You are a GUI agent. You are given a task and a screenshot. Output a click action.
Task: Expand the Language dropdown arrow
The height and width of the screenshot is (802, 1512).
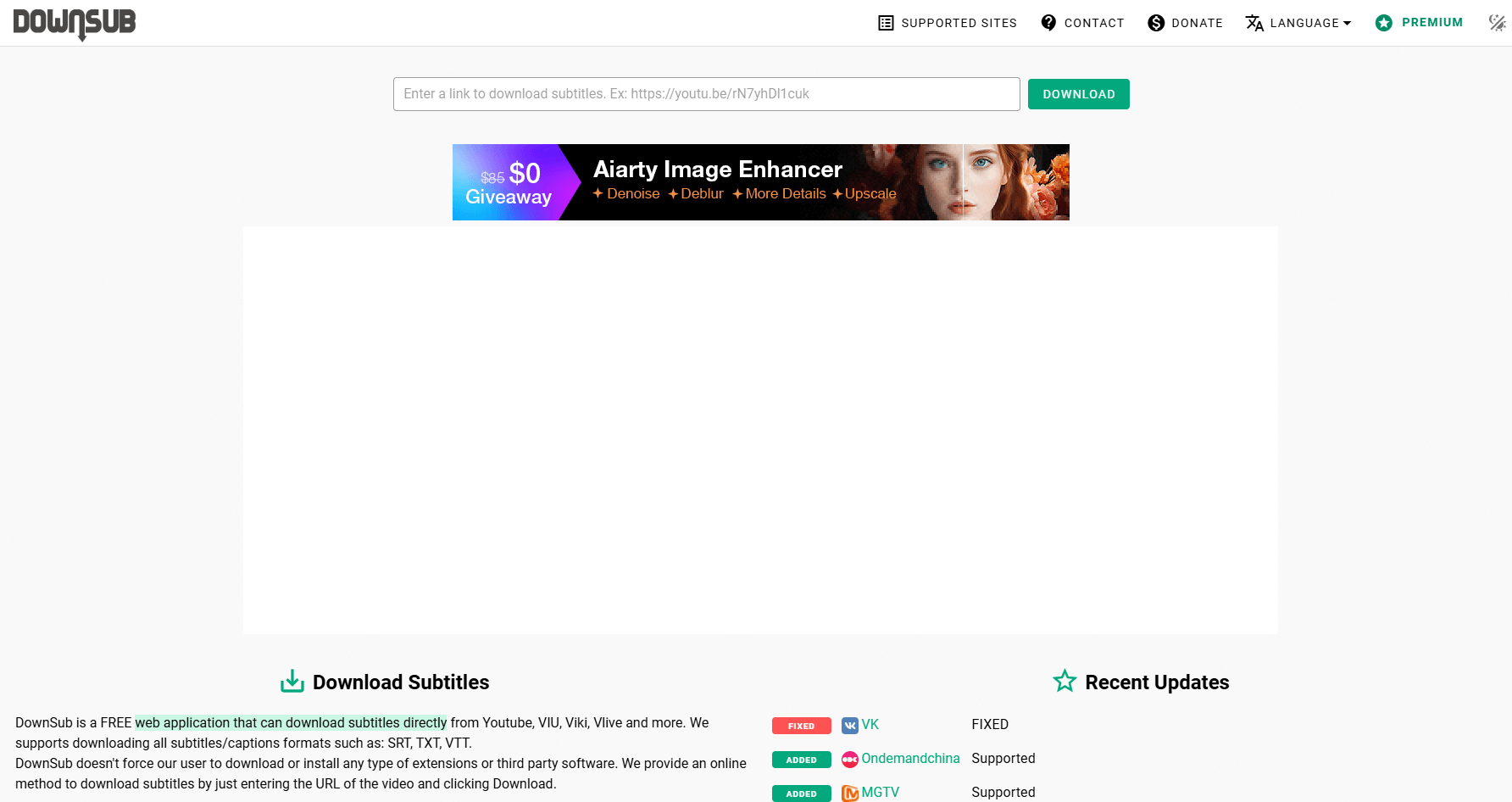[1347, 24]
